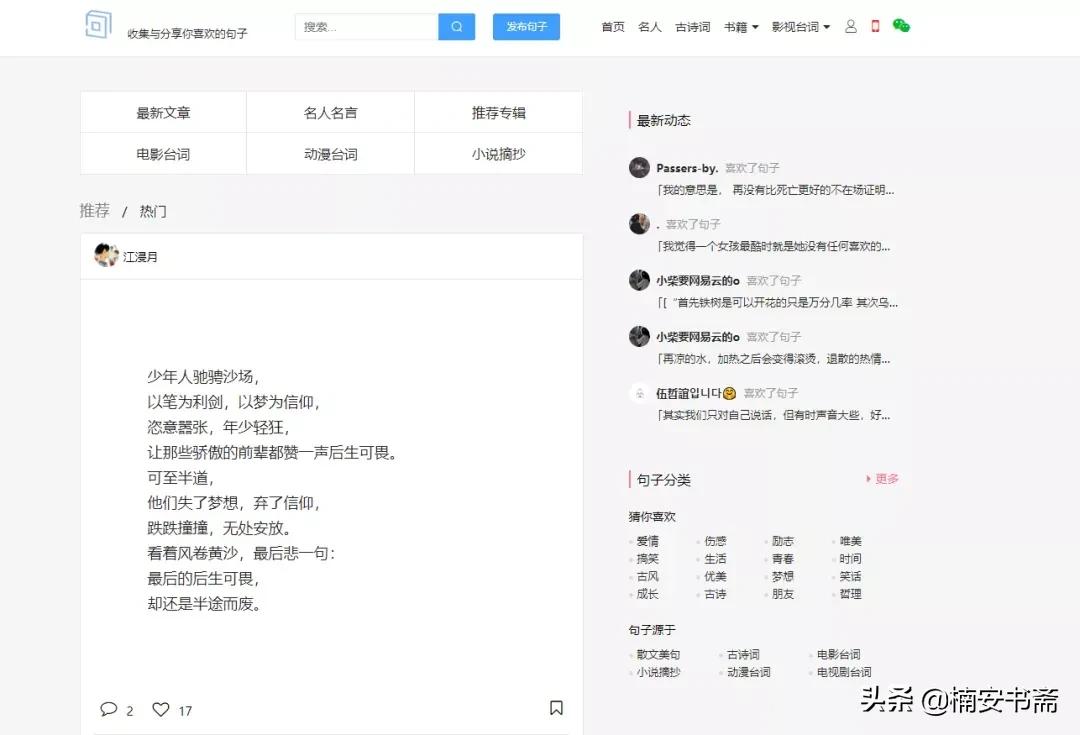Open comments via the speech bubble icon
Image resolution: width=1080 pixels, height=735 pixels.
(110, 709)
